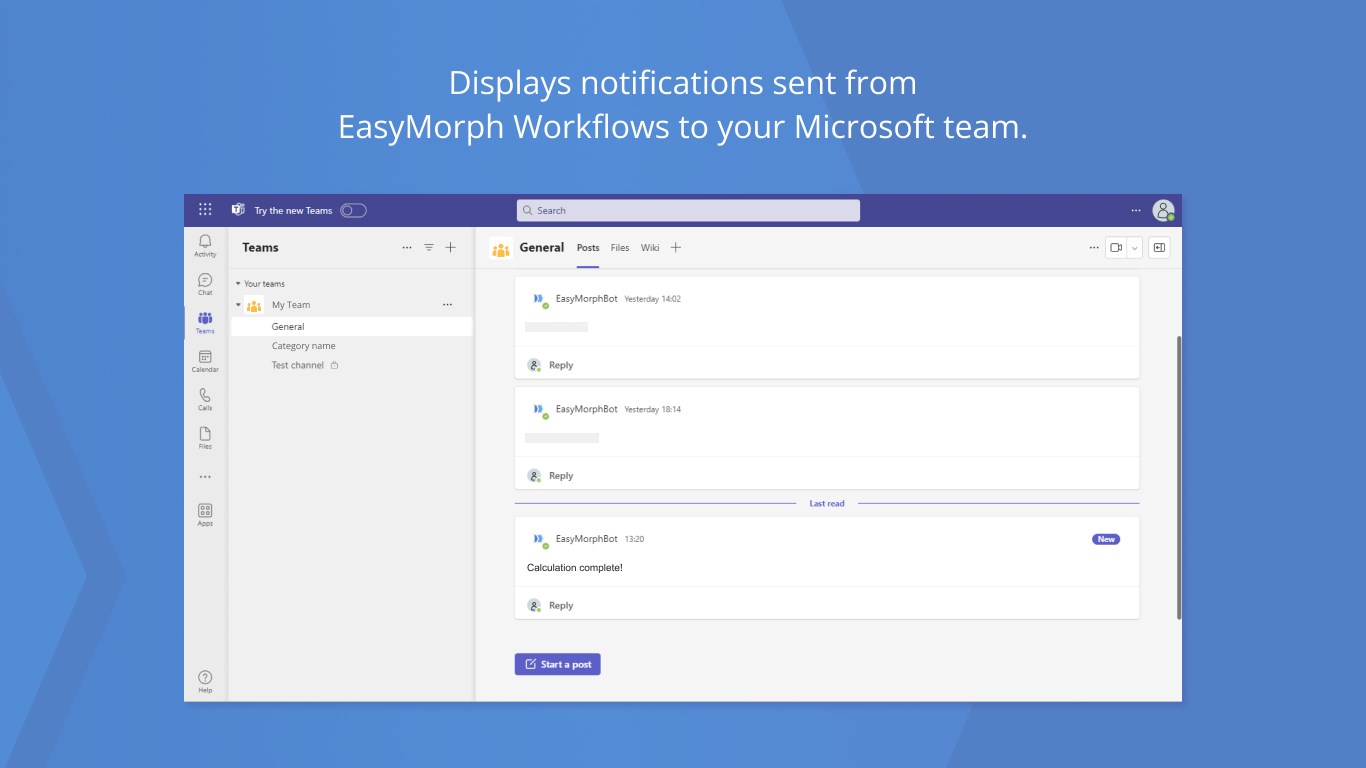Click EasyMorphBot avatar on Yesterday 18:14 post

click(x=538, y=410)
